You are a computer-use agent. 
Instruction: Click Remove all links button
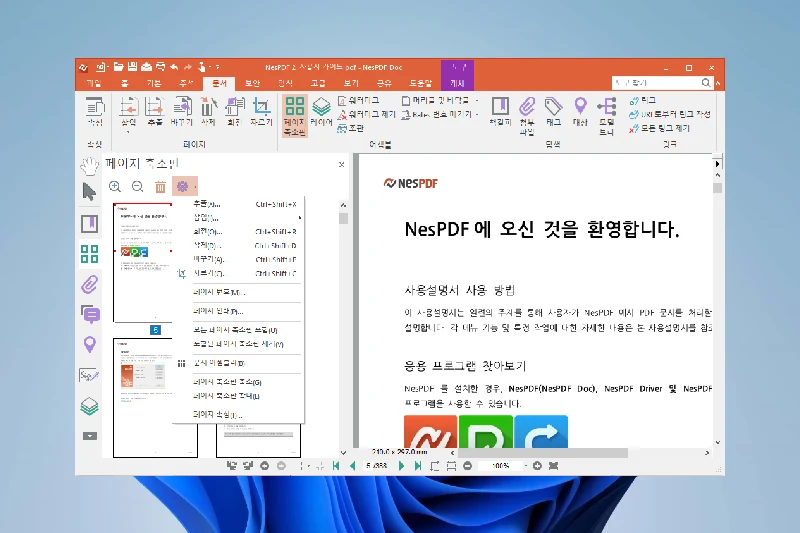pos(660,128)
